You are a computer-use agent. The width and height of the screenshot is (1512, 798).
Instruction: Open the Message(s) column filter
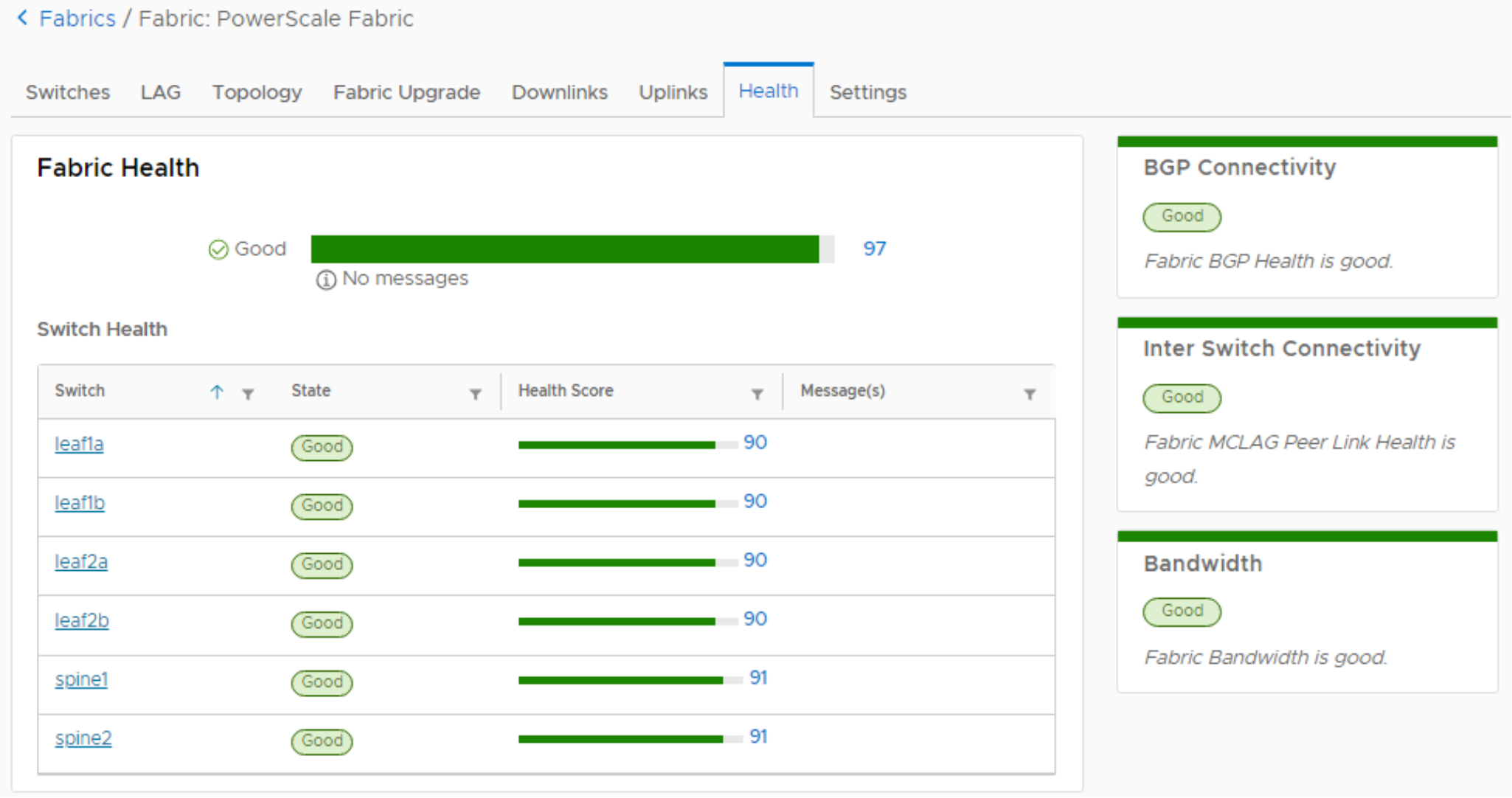point(1030,394)
